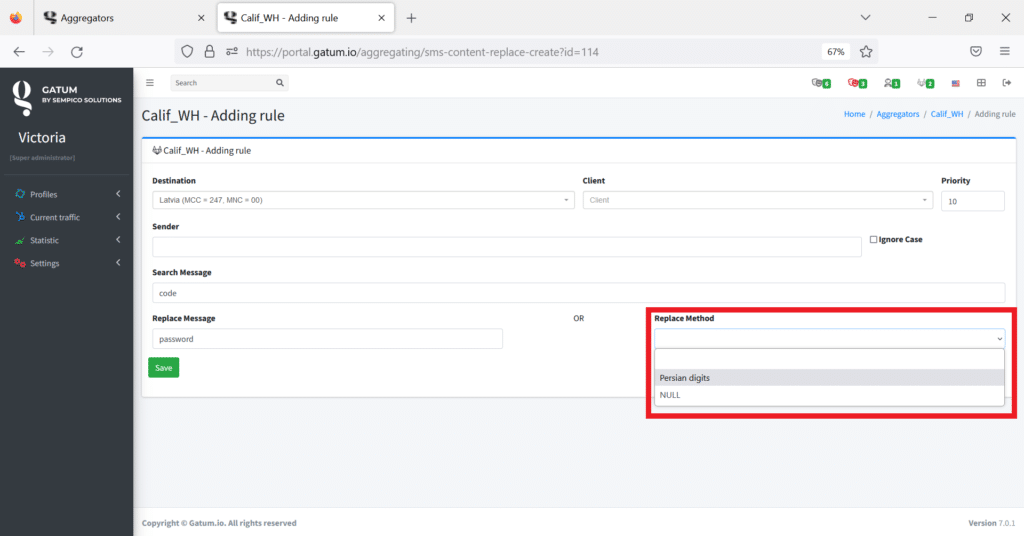
Task: Click the Victoria user name in sidebar
Action: click(x=42, y=137)
